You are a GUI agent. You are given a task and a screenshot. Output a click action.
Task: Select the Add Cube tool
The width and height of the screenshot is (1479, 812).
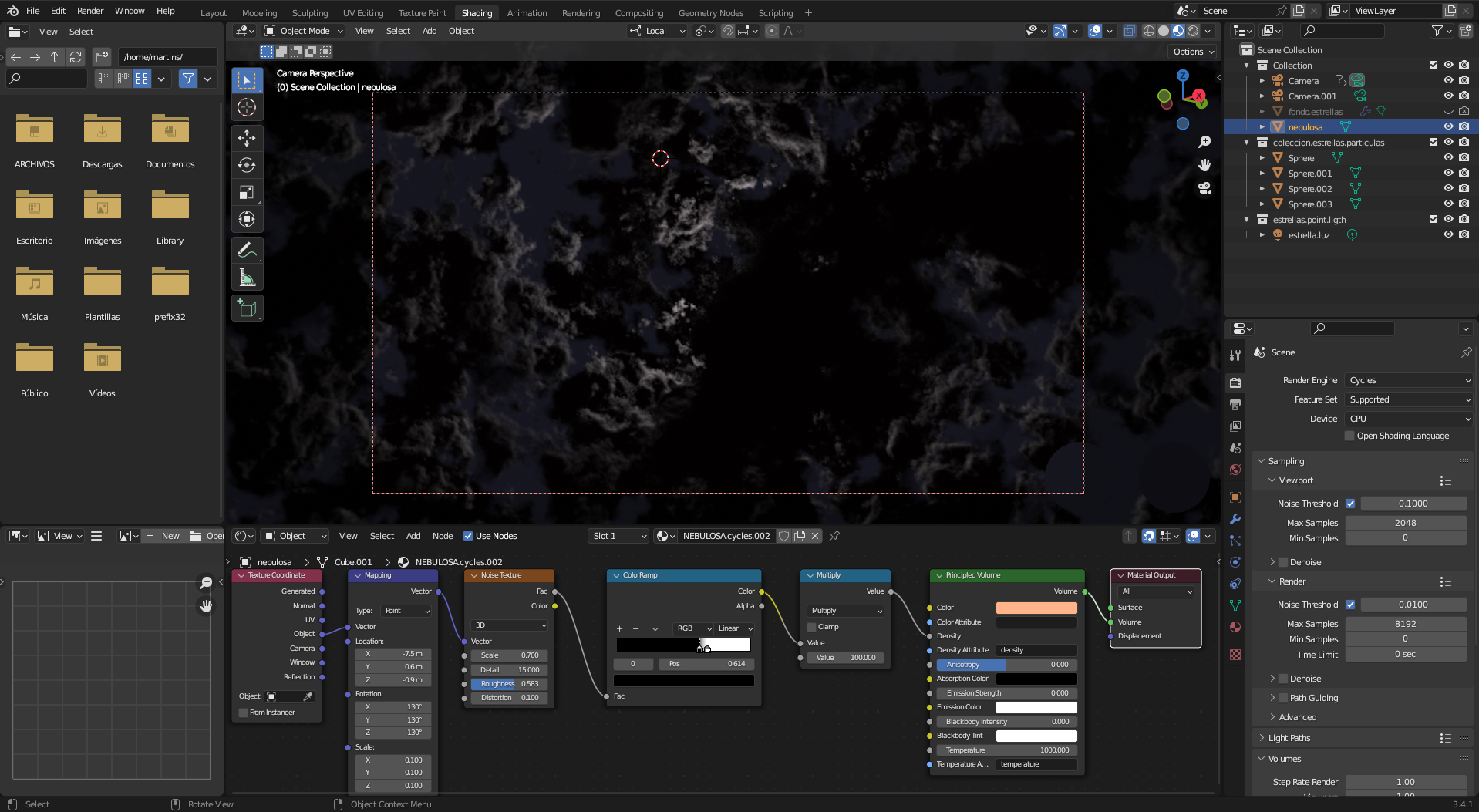[247, 308]
